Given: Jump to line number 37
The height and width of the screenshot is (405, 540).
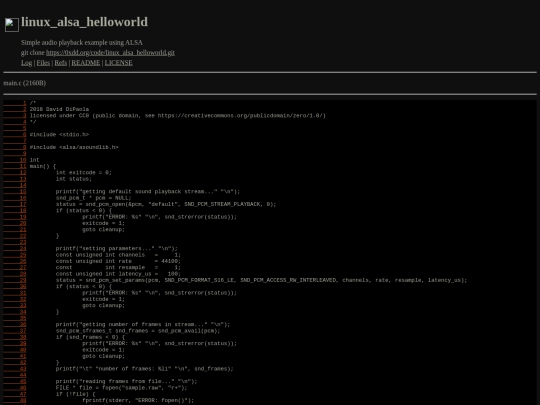Looking at the screenshot, I should [15, 331].
